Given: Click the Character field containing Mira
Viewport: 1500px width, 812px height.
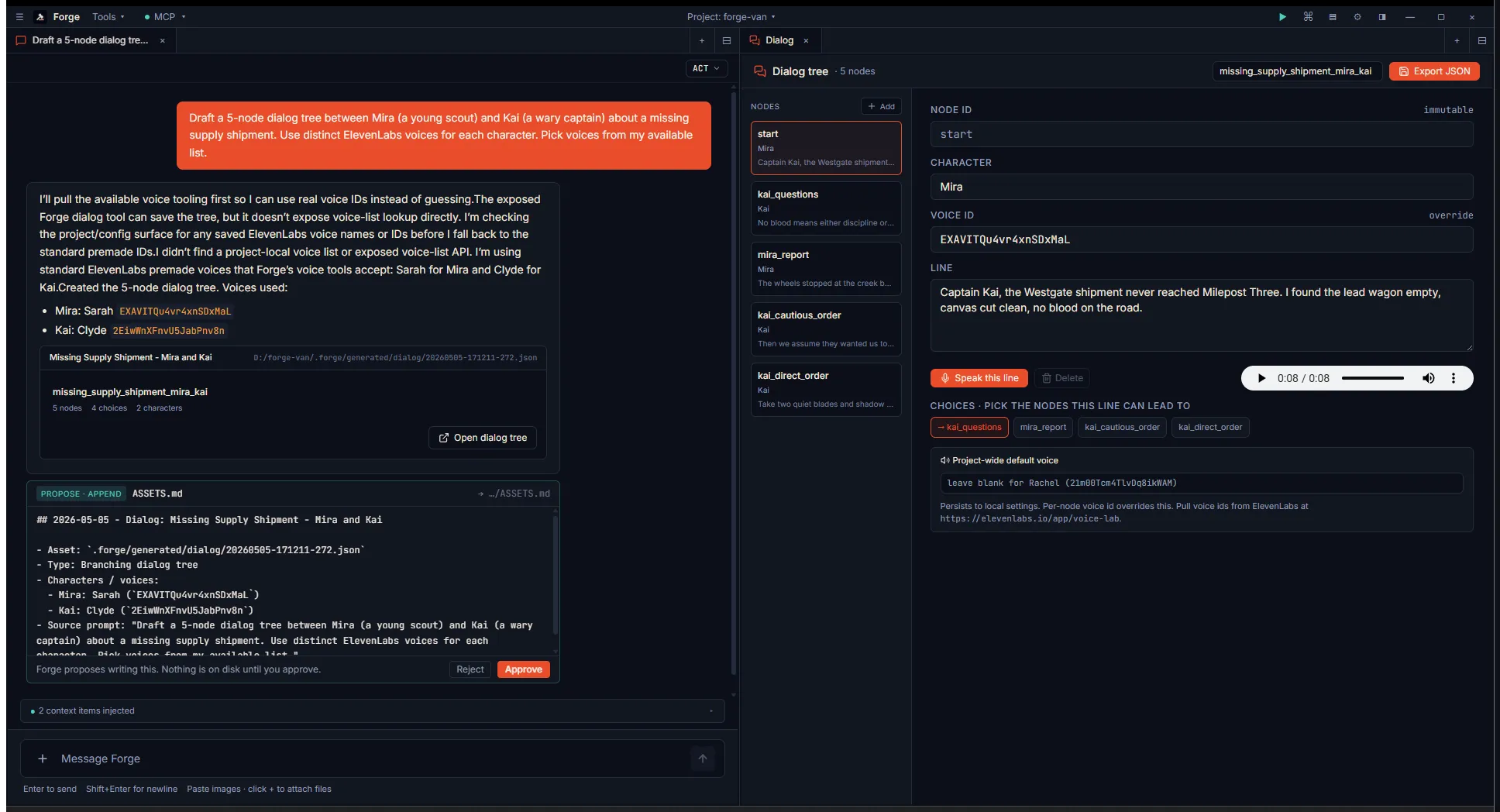Looking at the screenshot, I should tap(1202, 187).
